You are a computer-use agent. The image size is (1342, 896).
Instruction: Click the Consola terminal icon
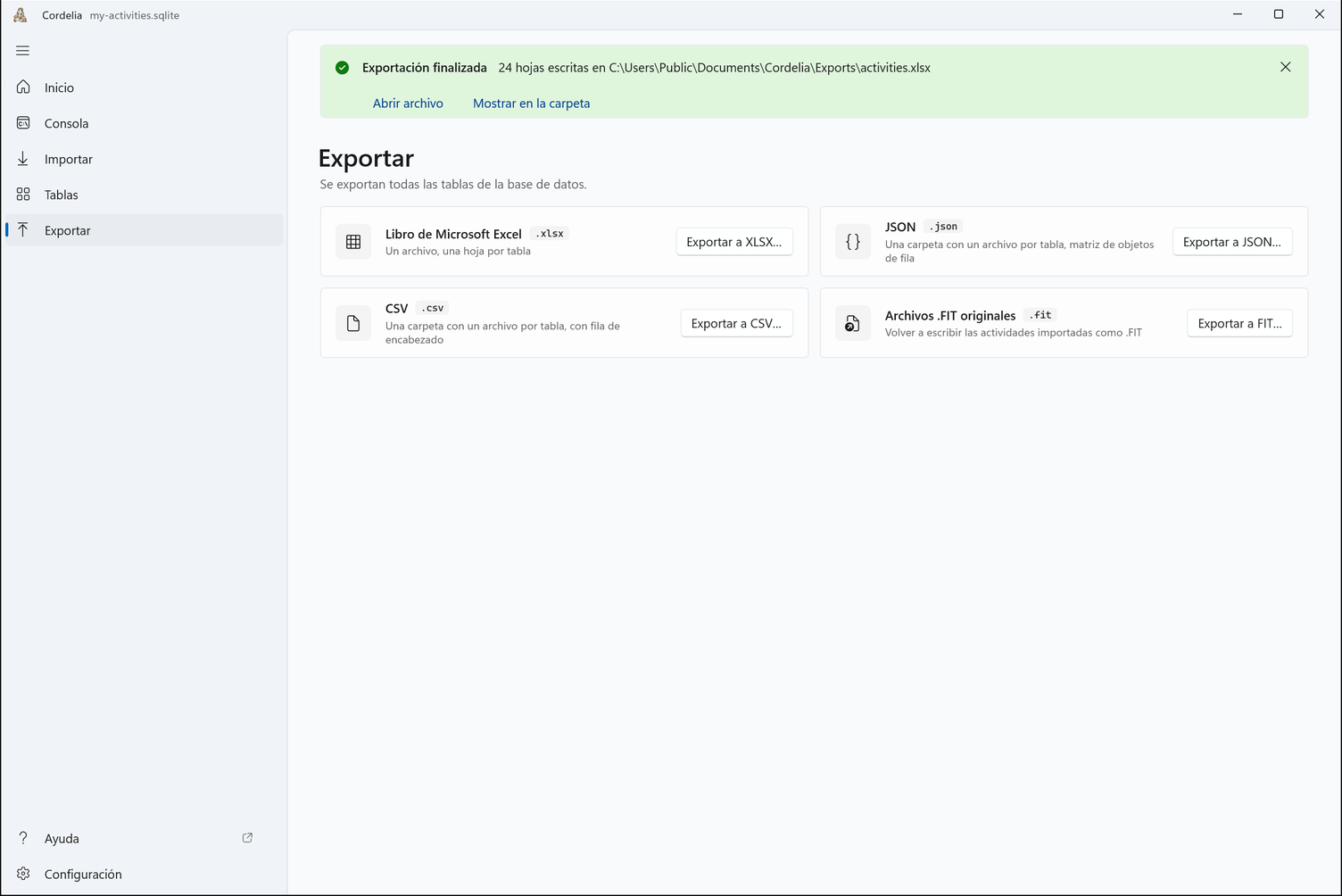pos(23,122)
